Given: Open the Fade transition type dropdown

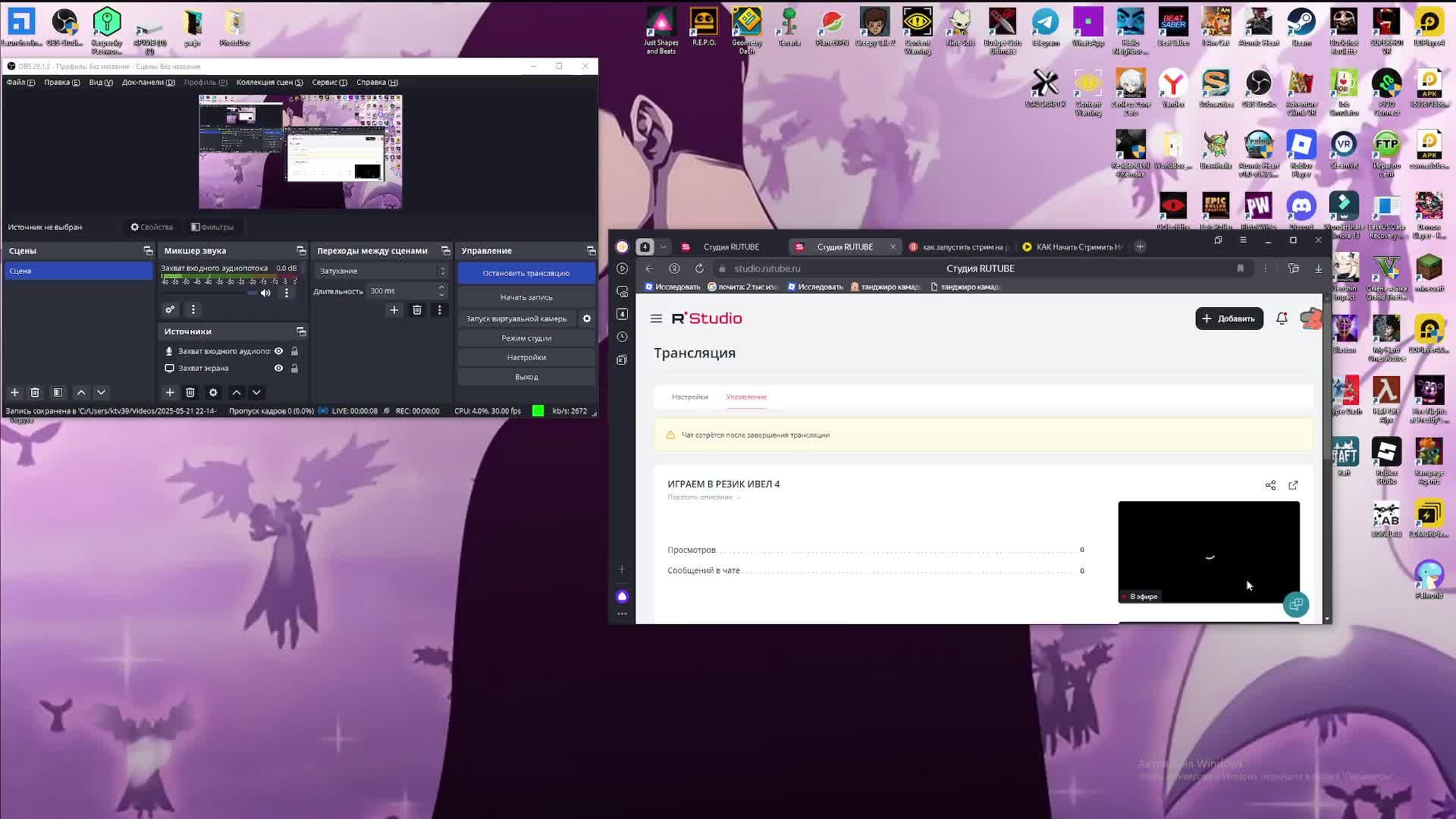Looking at the screenshot, I should tap(381, 271).
